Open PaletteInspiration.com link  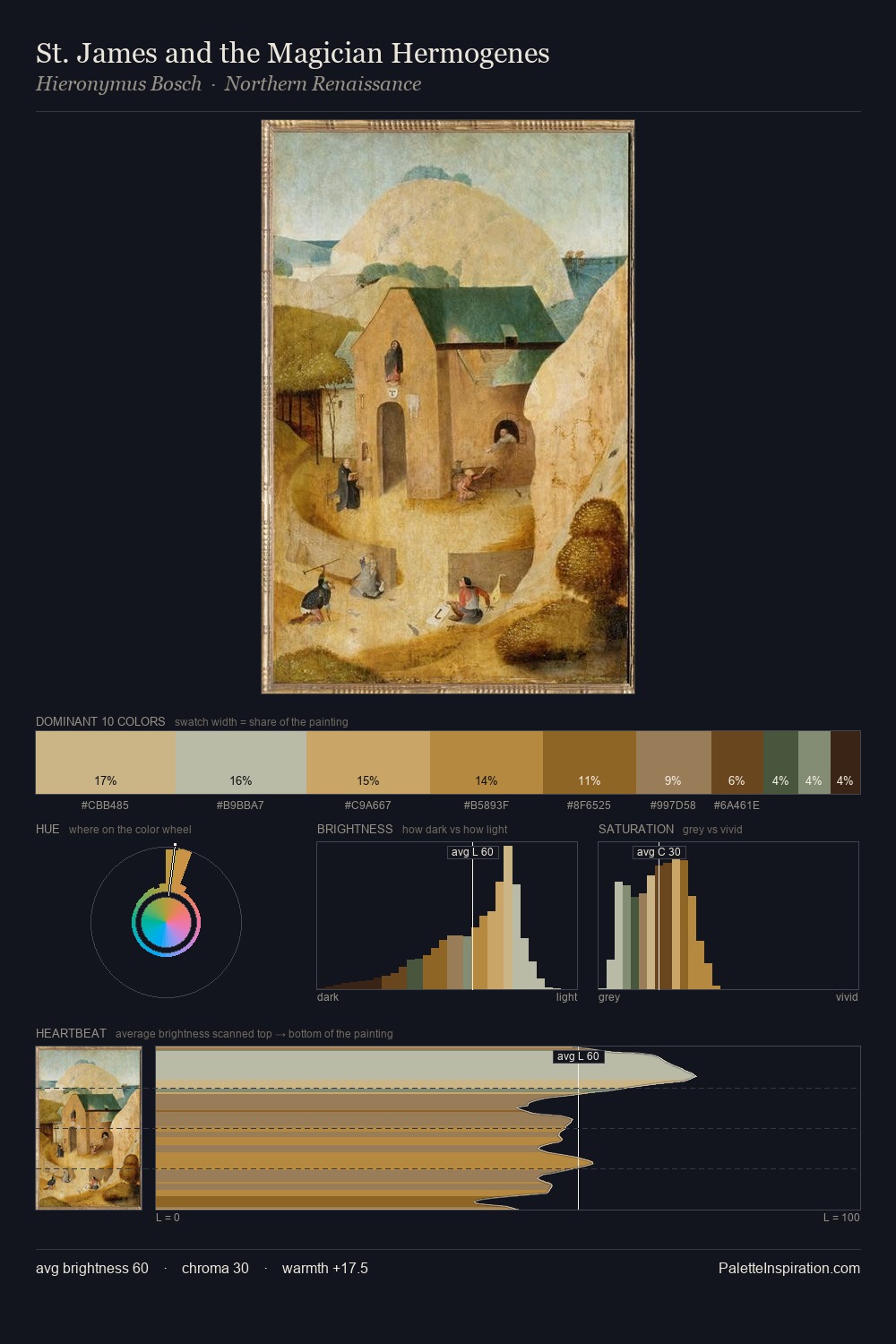tap(789, 1268)
